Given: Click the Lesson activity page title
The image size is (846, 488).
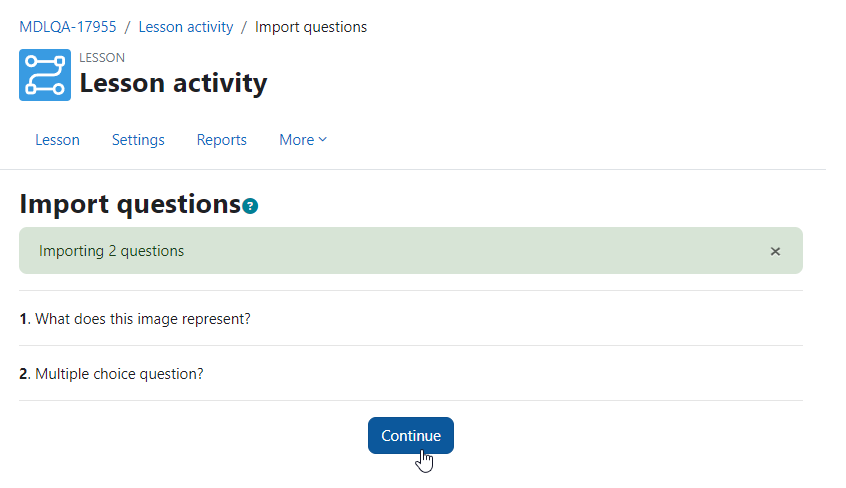Looking at the screenshot, I should 173,83.
